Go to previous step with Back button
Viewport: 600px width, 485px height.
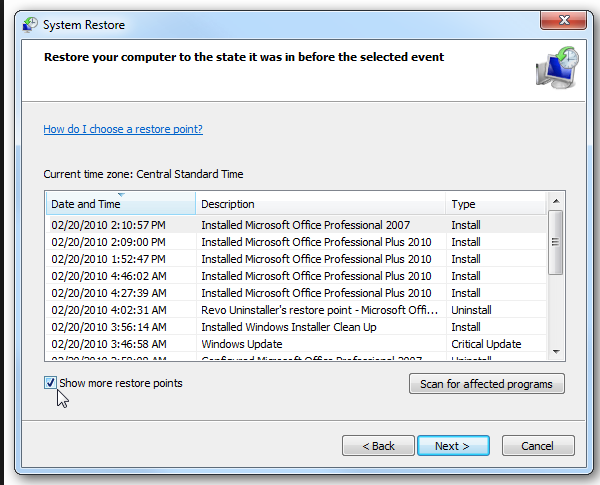pyautogui.click(x=378, y=446)
